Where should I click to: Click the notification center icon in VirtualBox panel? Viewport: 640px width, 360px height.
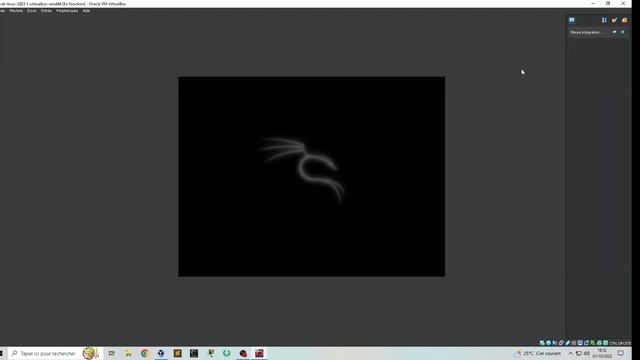pos(572,20)
